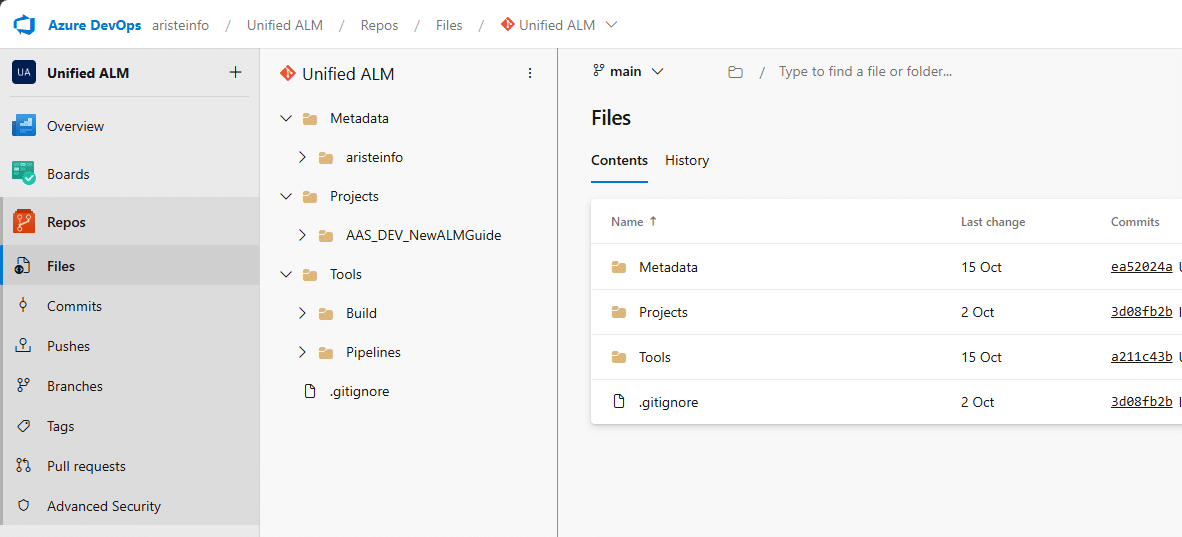Open the Projects folder in files table
This screenshot has width=1182, height=537.
point(663,312)
